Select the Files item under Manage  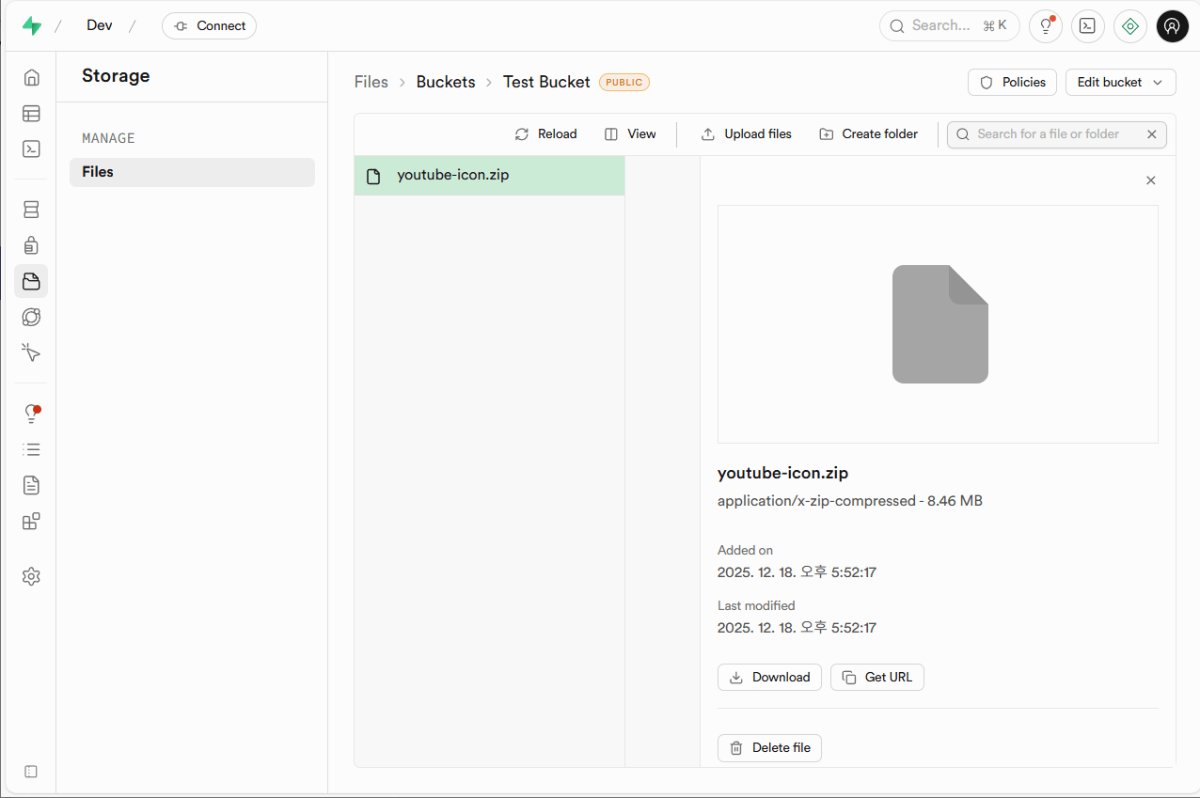tap(191, 172)
